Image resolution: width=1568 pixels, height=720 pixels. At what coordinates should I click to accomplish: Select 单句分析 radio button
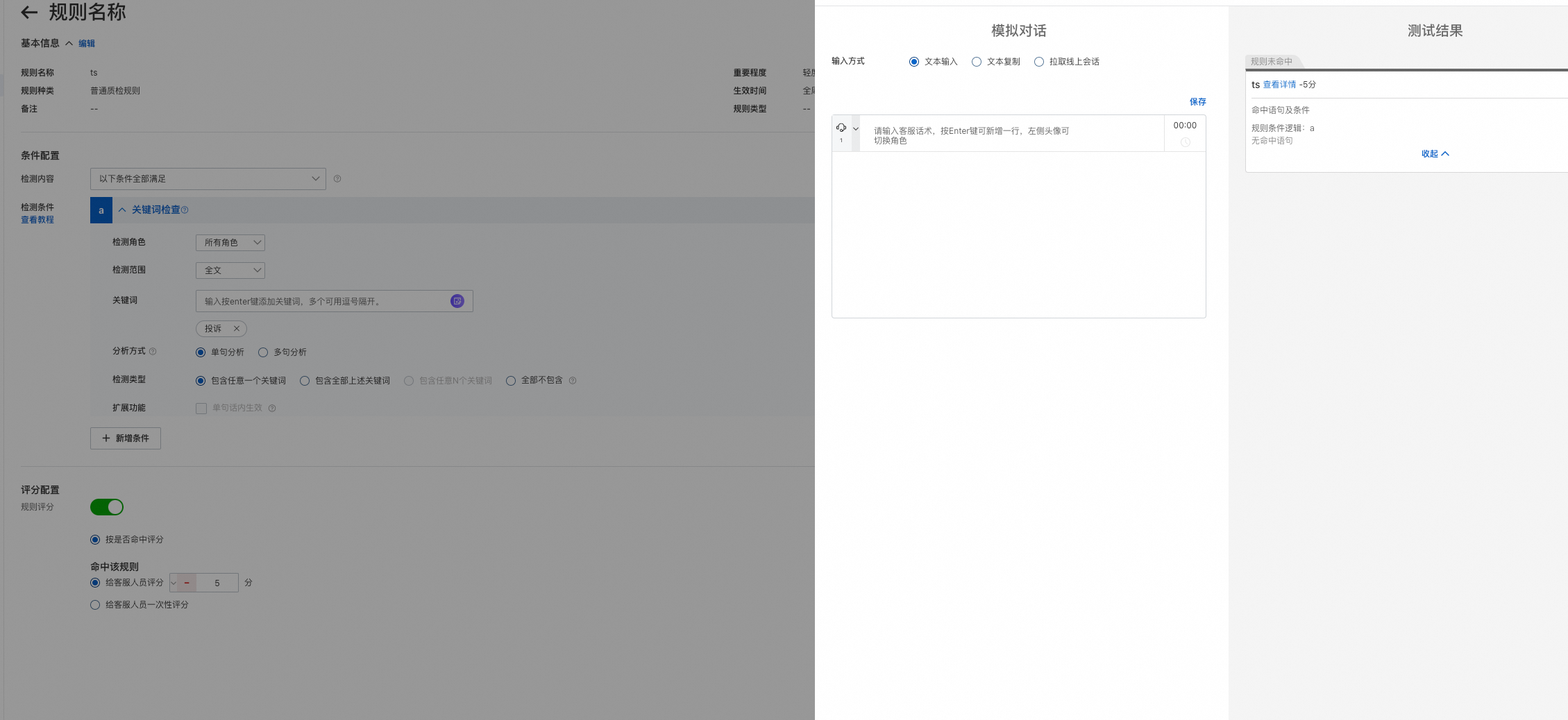[x=201, y=352]
